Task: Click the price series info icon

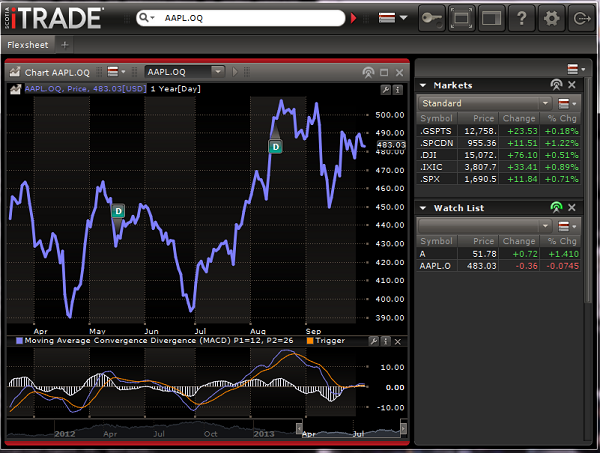Action: [x=398, y=90]
